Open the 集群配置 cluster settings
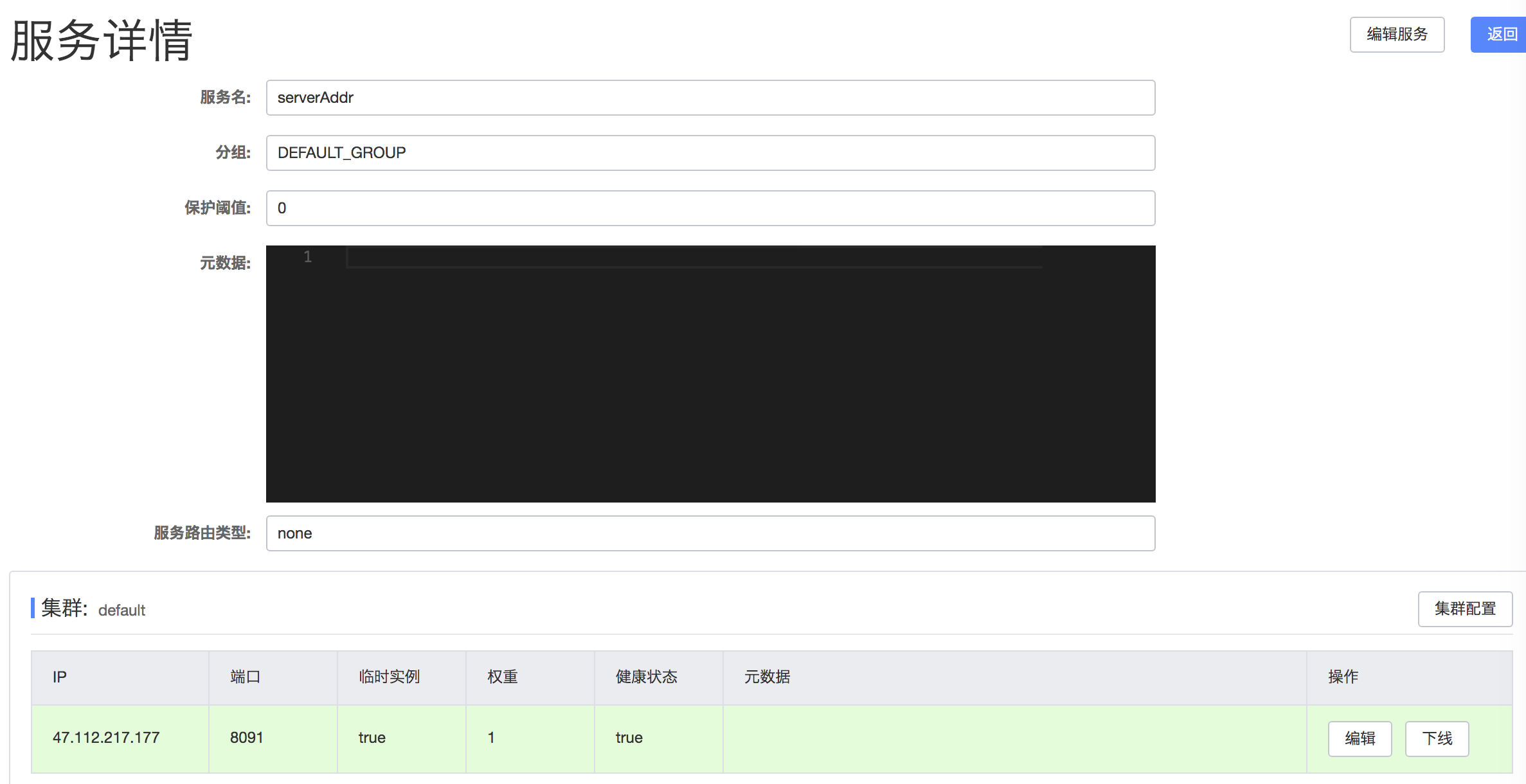Screen dimensions: 1526x784 coord(1464,609)
